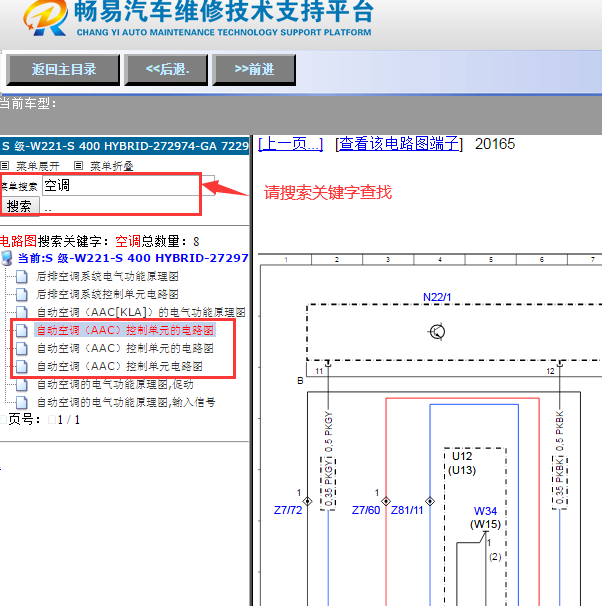Image resolution: width=602 pixels, height=606 pixels.
Task: Select the root node 当前:S 级-W221-S 400 HYBRID
Action: (x=133, y=258)
